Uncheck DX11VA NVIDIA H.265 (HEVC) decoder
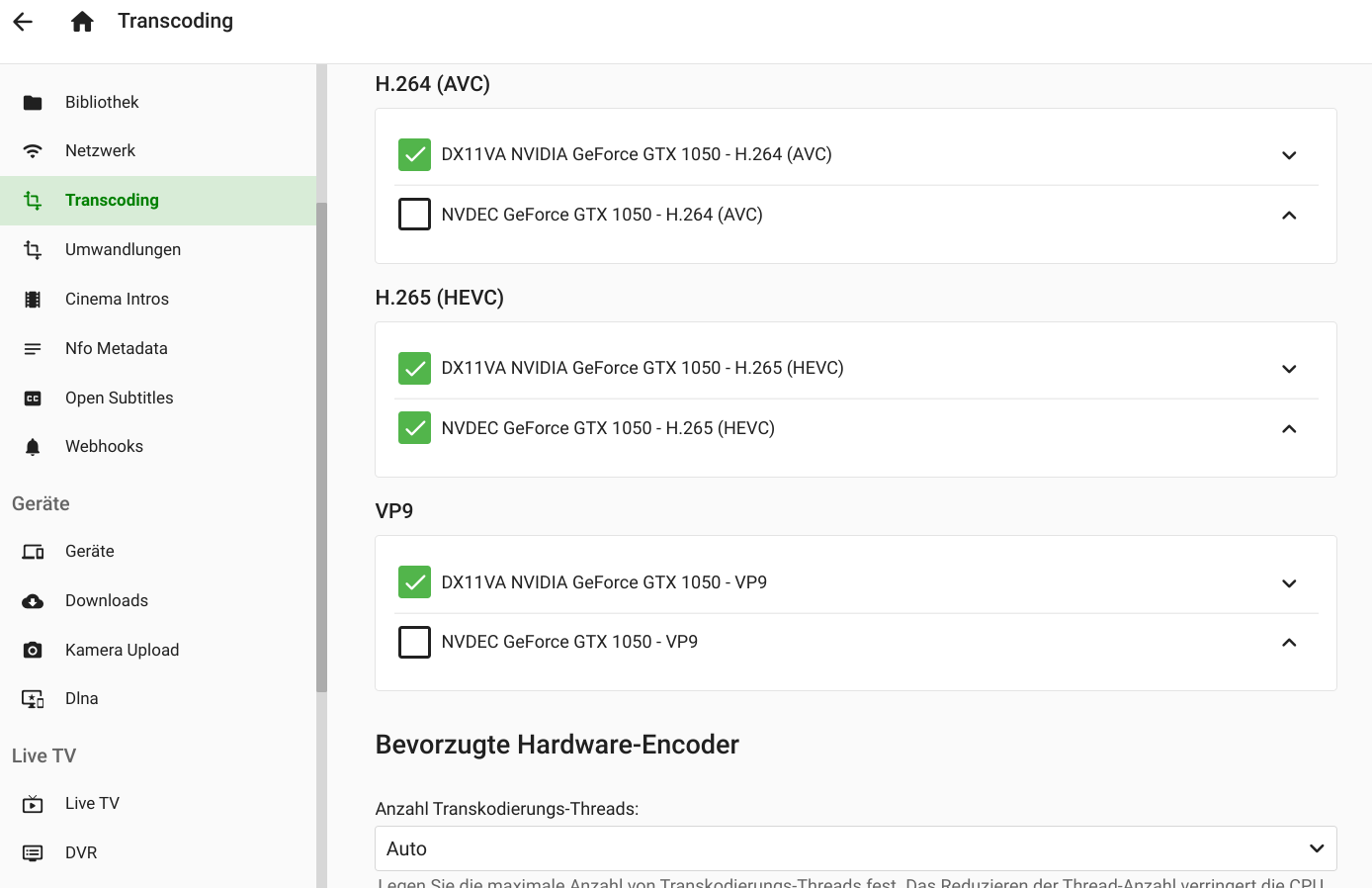This screenshot has height=888, width=1372. coord(414,368)
